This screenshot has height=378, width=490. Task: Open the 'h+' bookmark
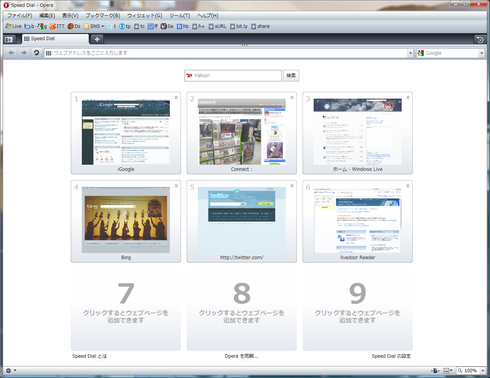(198, 26)
